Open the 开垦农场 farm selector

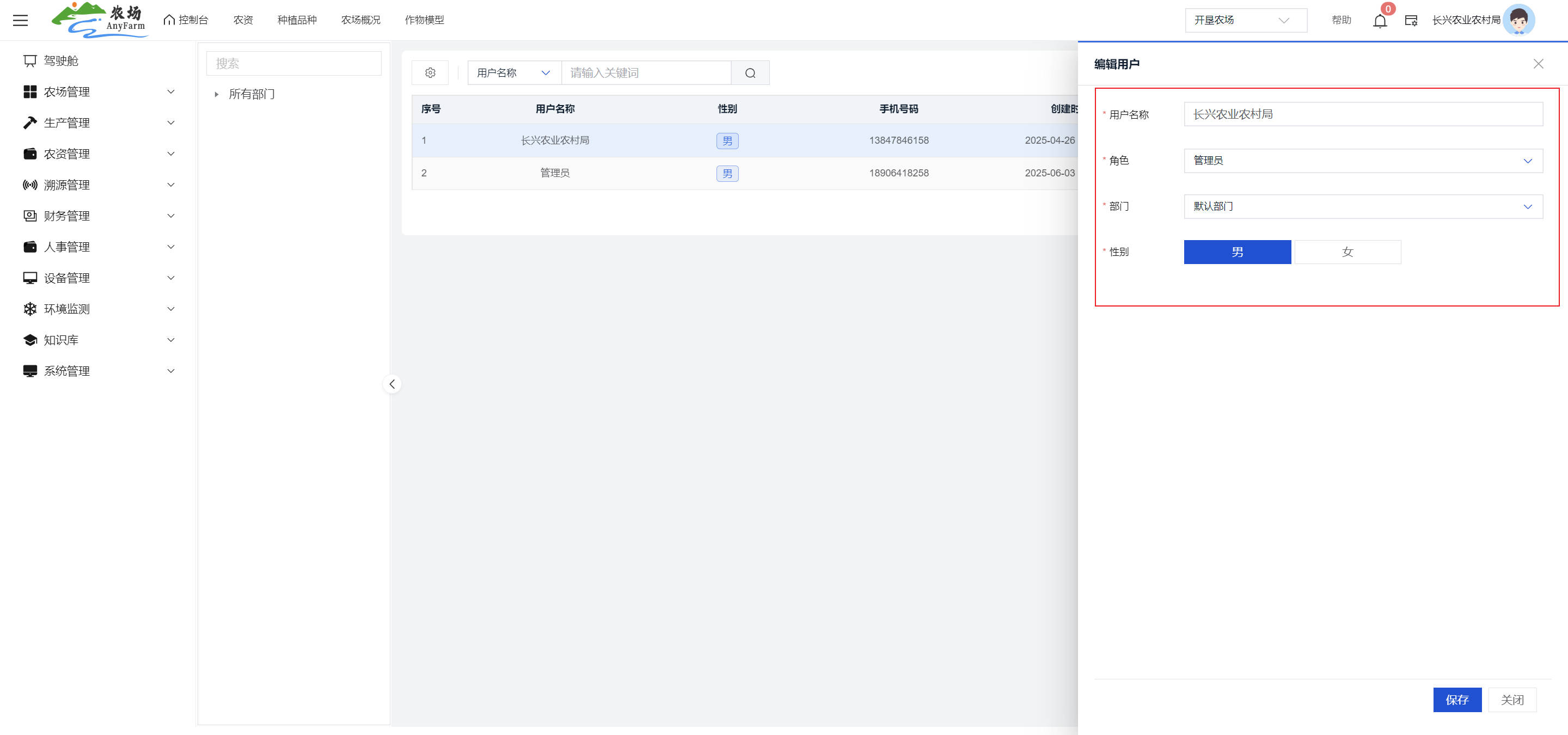click(1245, 21)
